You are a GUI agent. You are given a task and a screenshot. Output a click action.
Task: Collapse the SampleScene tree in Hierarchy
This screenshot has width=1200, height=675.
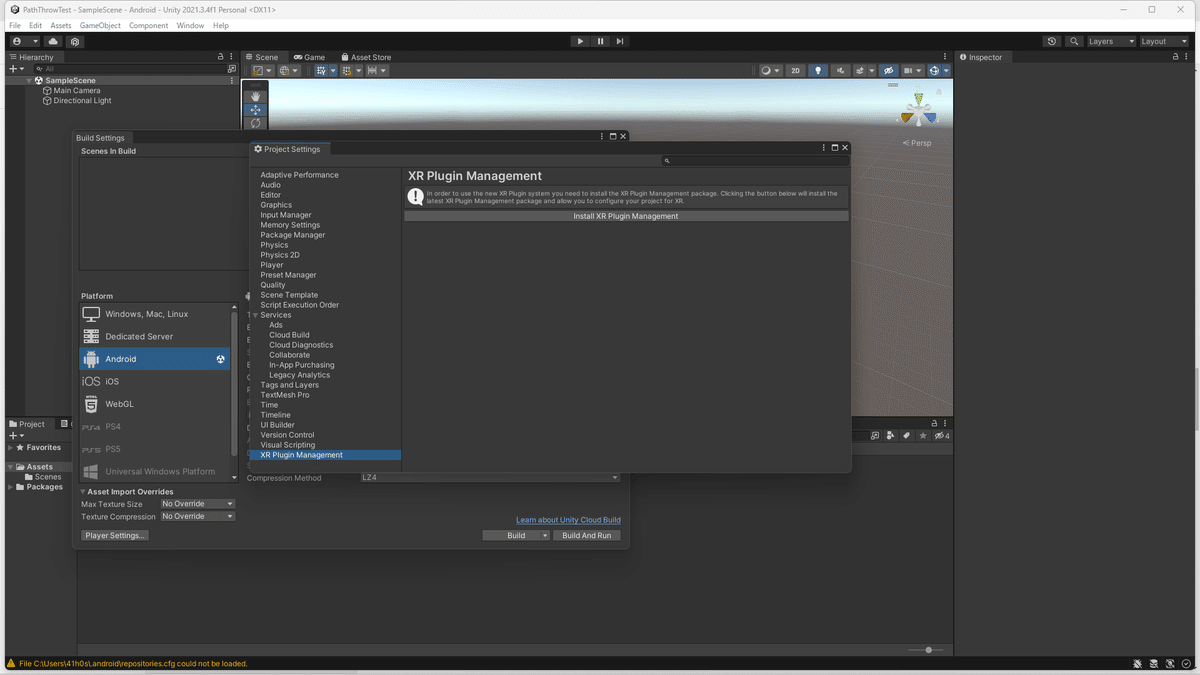tap(29, 80)
